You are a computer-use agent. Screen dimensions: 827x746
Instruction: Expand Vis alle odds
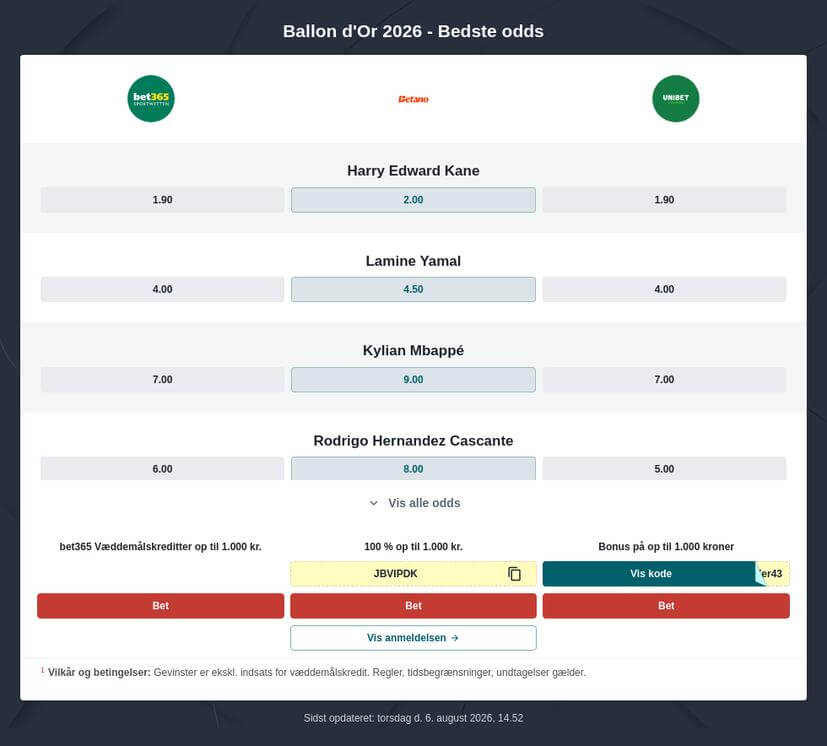click(x=414, y=503)
